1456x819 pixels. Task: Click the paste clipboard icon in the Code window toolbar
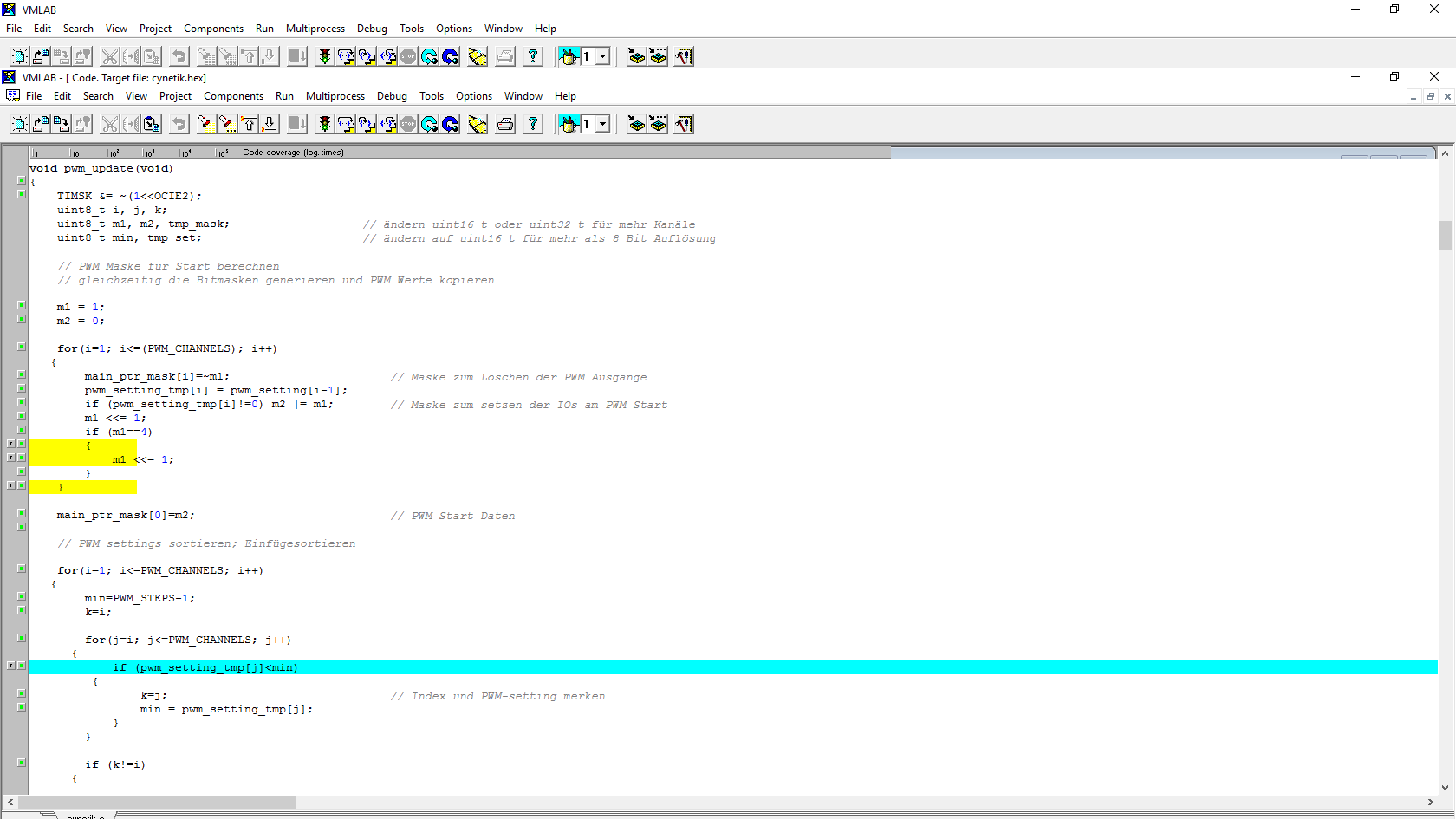[x=152, y=124]
